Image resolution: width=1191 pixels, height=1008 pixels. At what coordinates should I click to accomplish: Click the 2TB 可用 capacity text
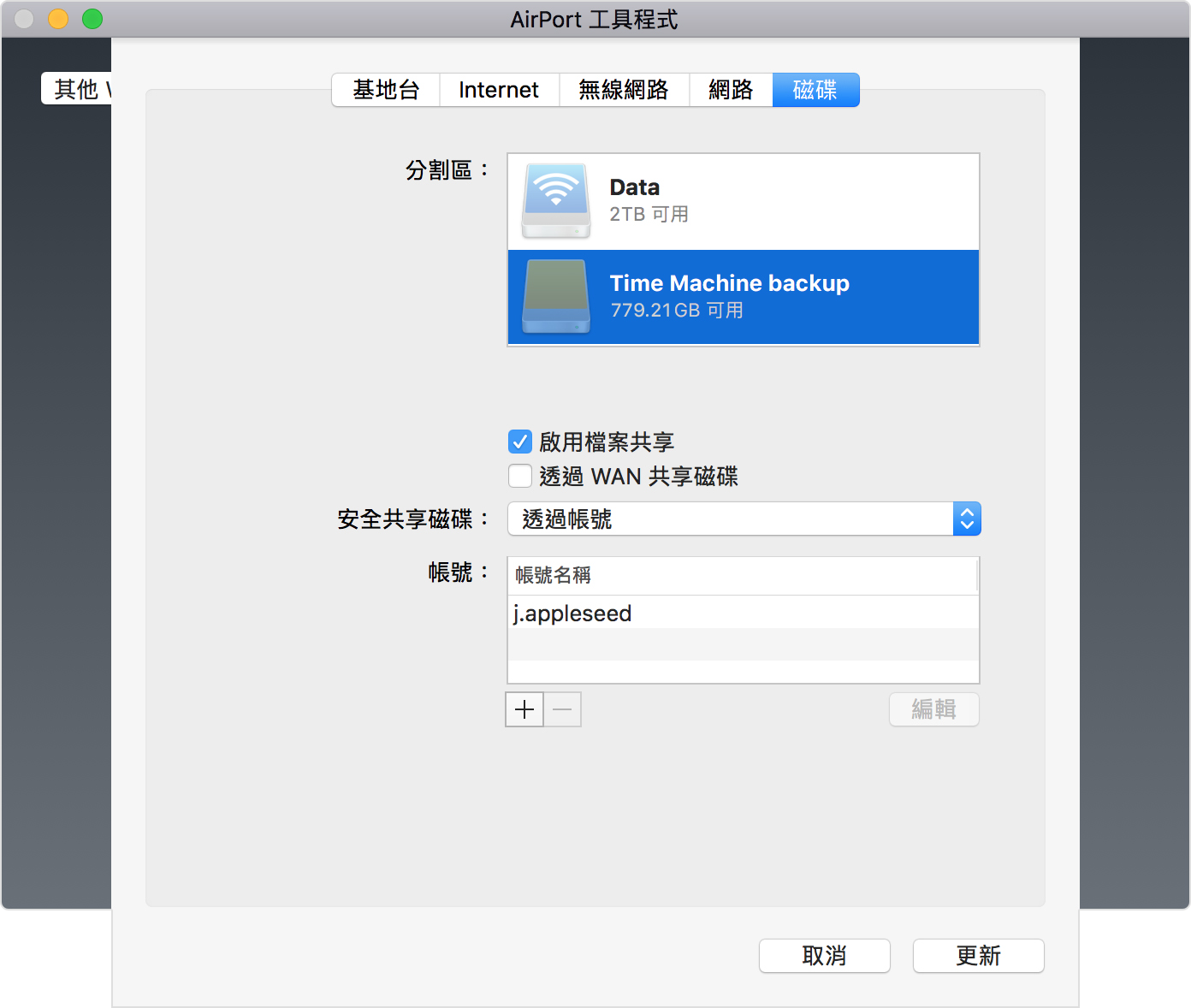coord(649,214)
